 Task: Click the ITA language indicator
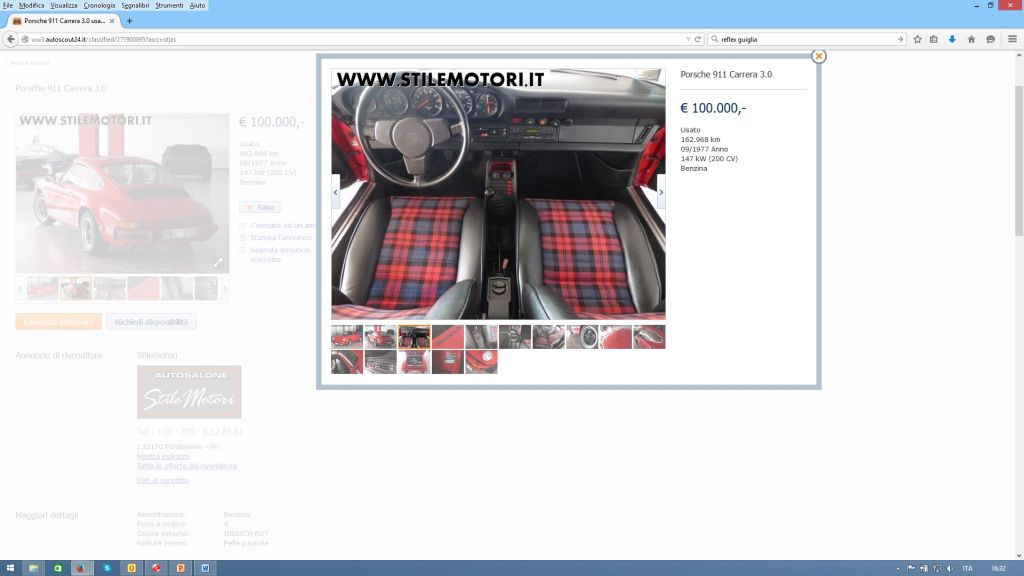(967, 569)
